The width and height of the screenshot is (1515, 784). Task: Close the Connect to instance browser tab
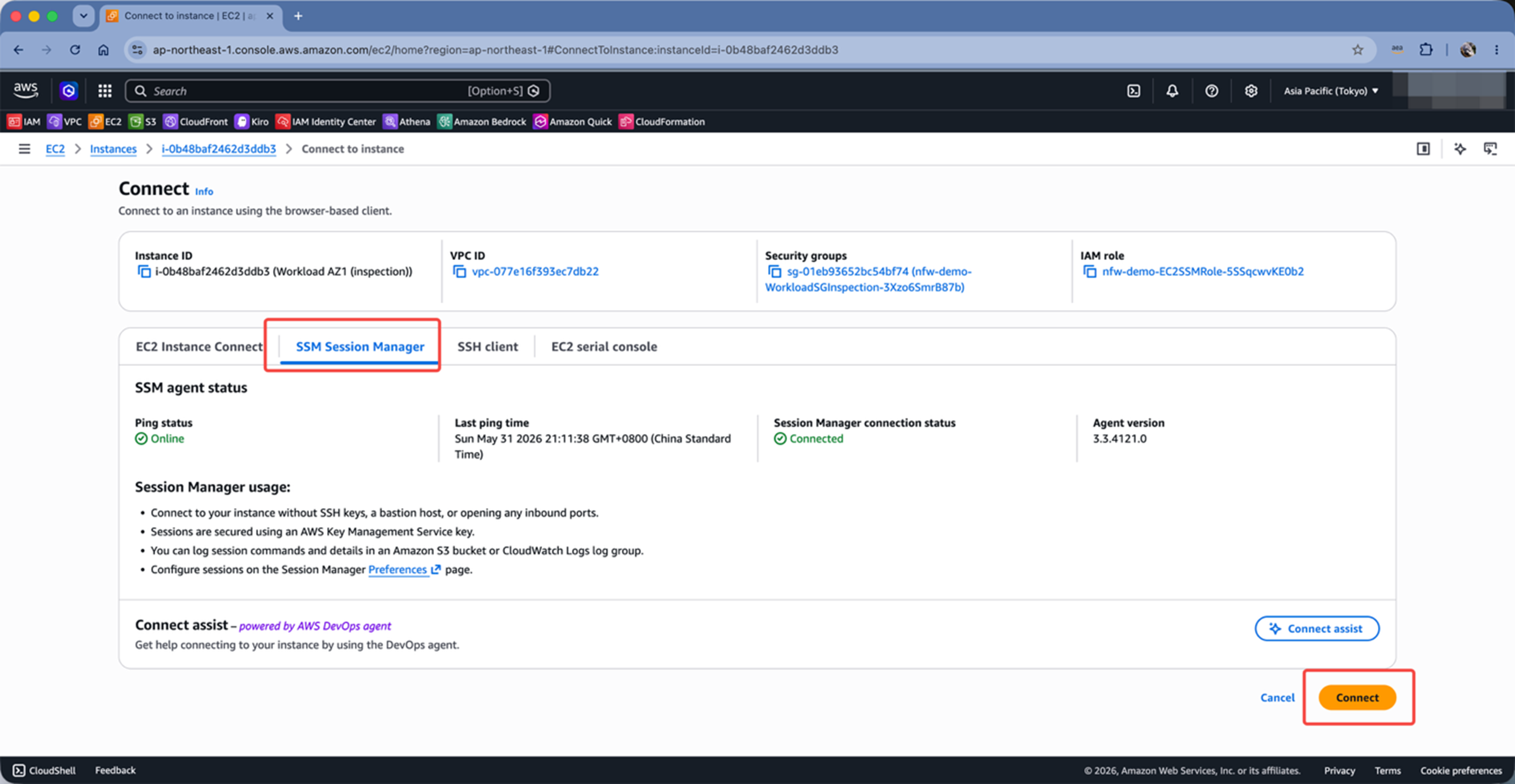click(x=270, y=16)
